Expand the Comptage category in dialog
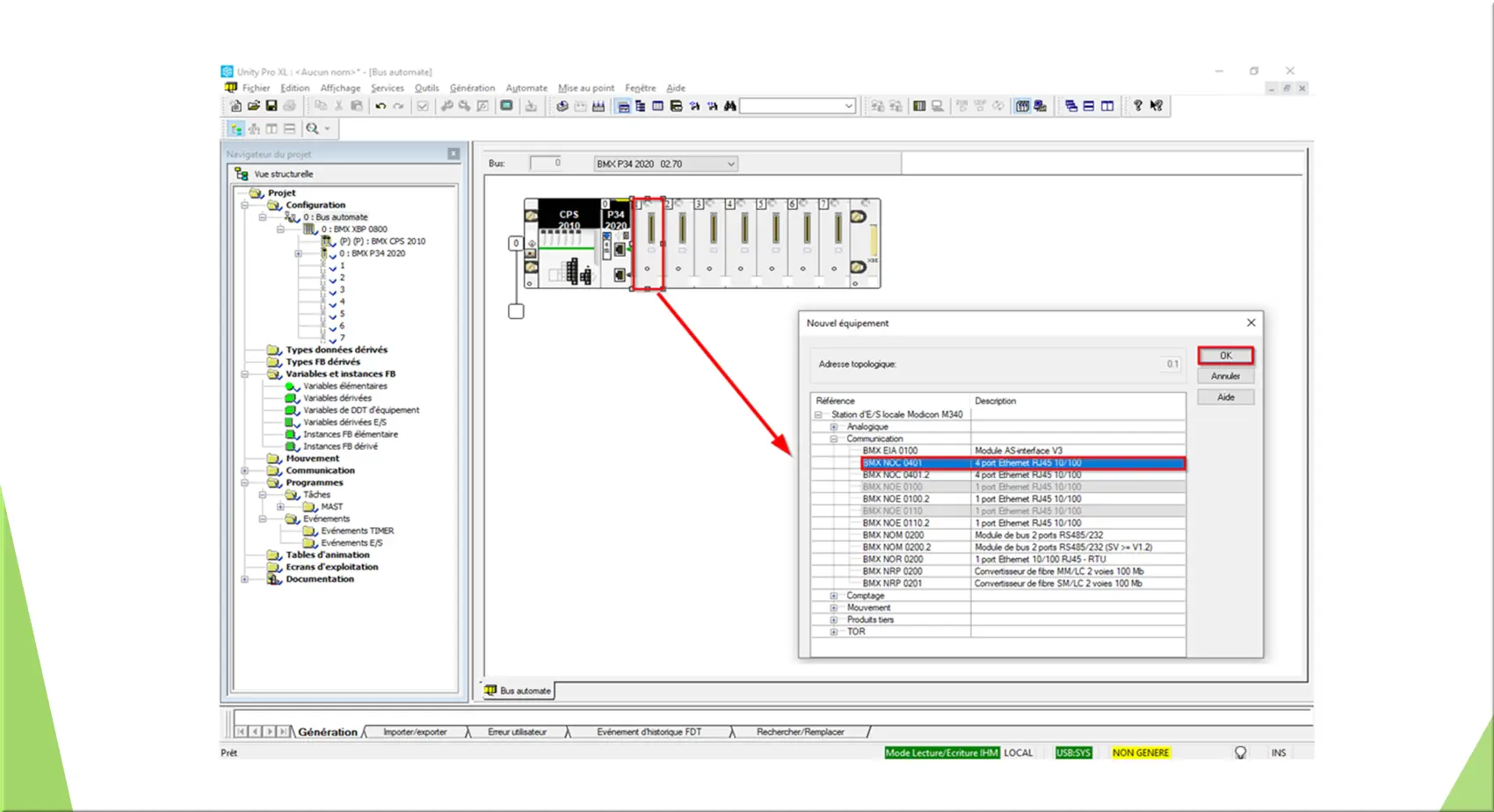The height and width of the screenshot is (812, 1494). point(834,596)
